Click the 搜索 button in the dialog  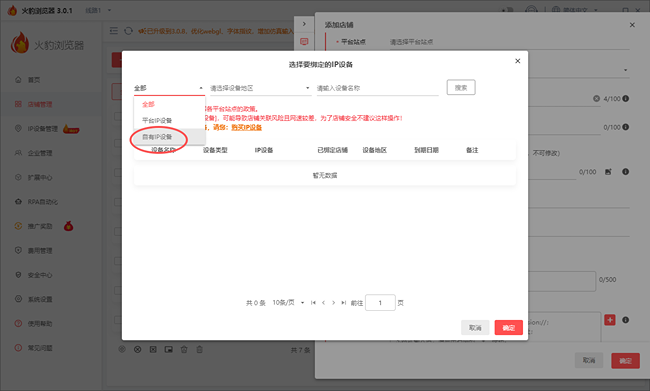click(461, 87)
